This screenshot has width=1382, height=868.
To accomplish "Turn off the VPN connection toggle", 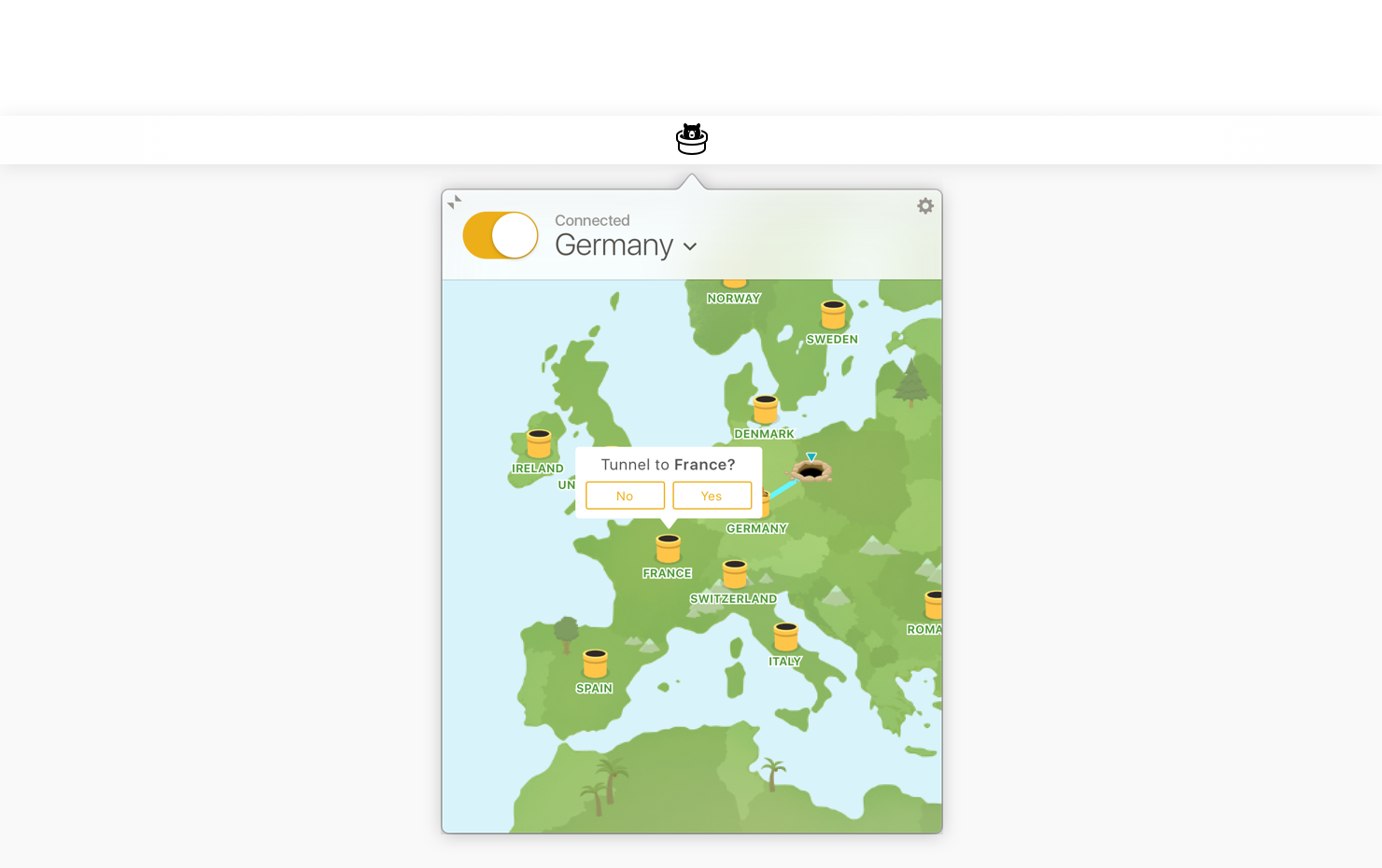I will (x=501, y=235).
